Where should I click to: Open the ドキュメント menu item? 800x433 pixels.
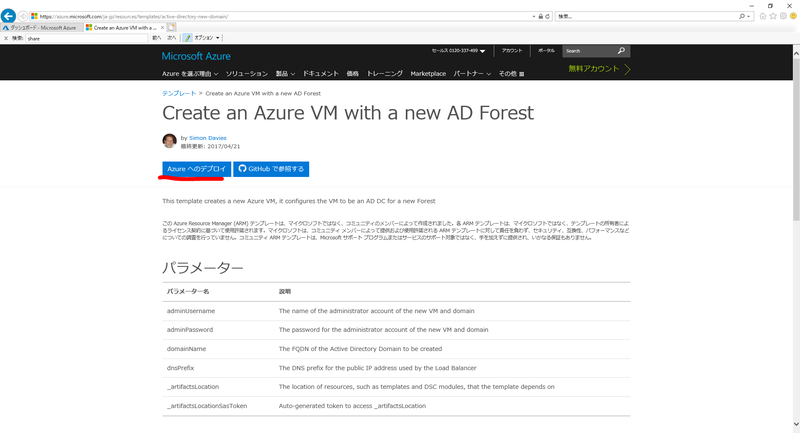click(320, 74)
